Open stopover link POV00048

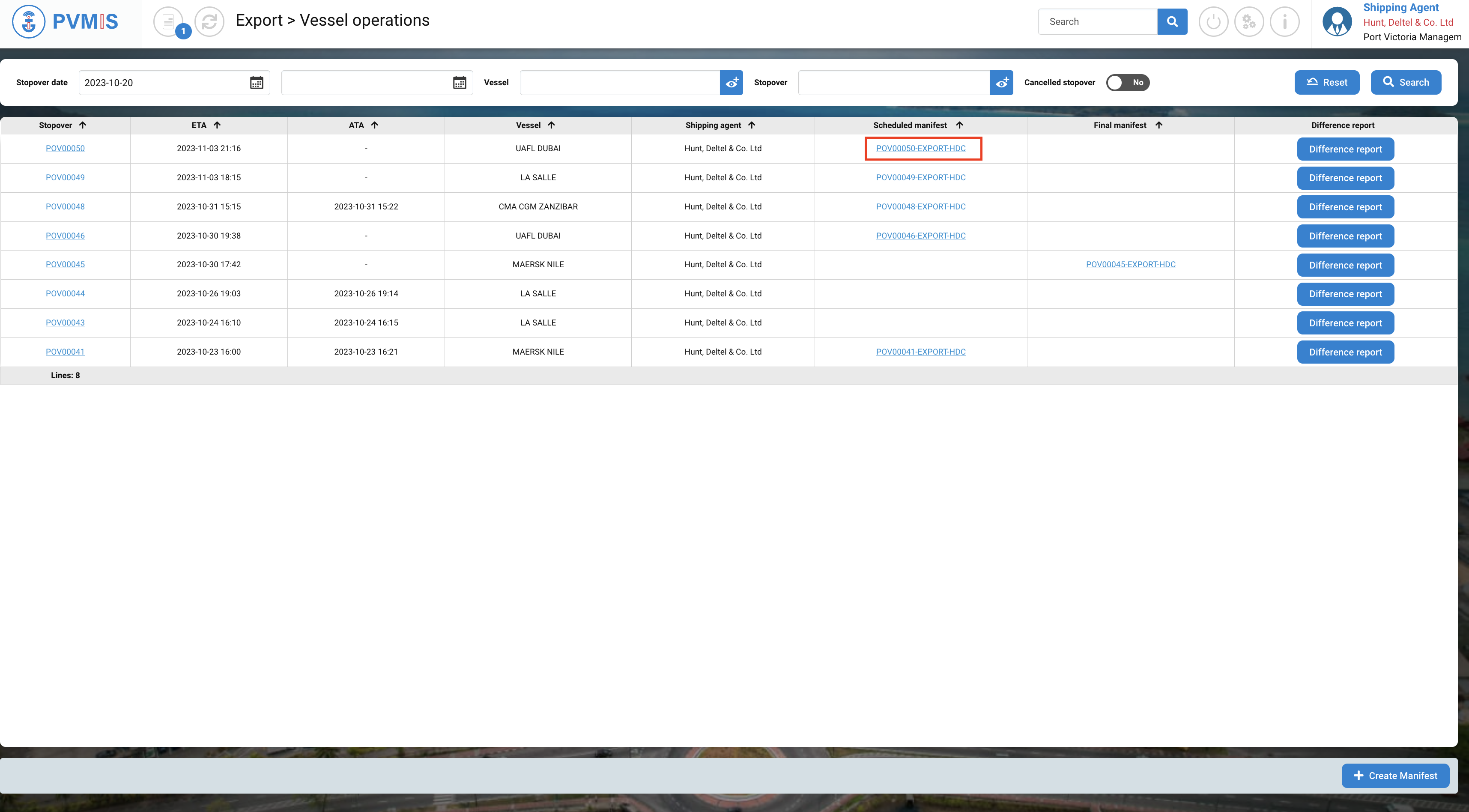click(65, 206)
